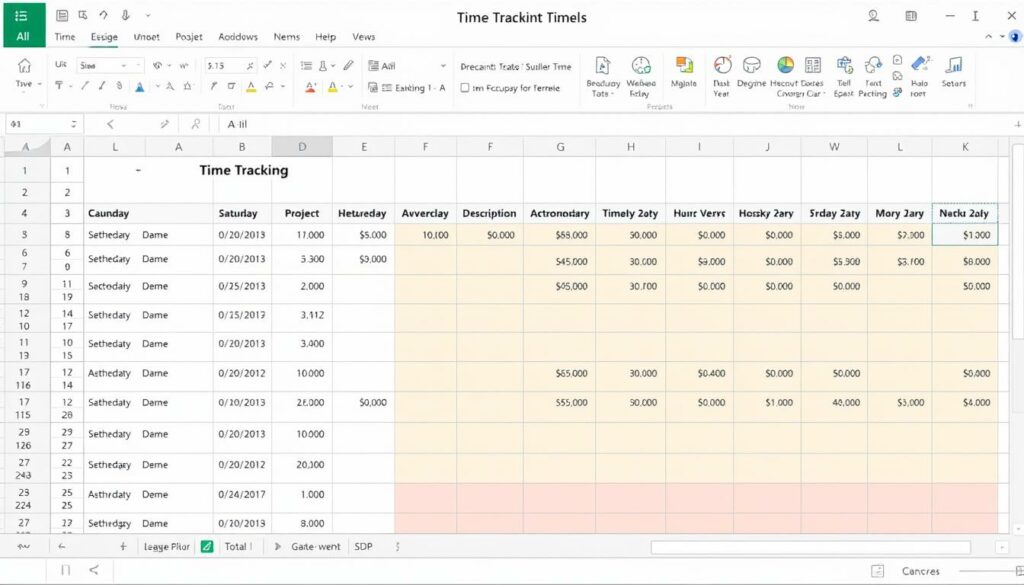Click the flask icon in ribbon
Image resolution: width=1024 pixels, height=585 pixels.
coord(323,65)
